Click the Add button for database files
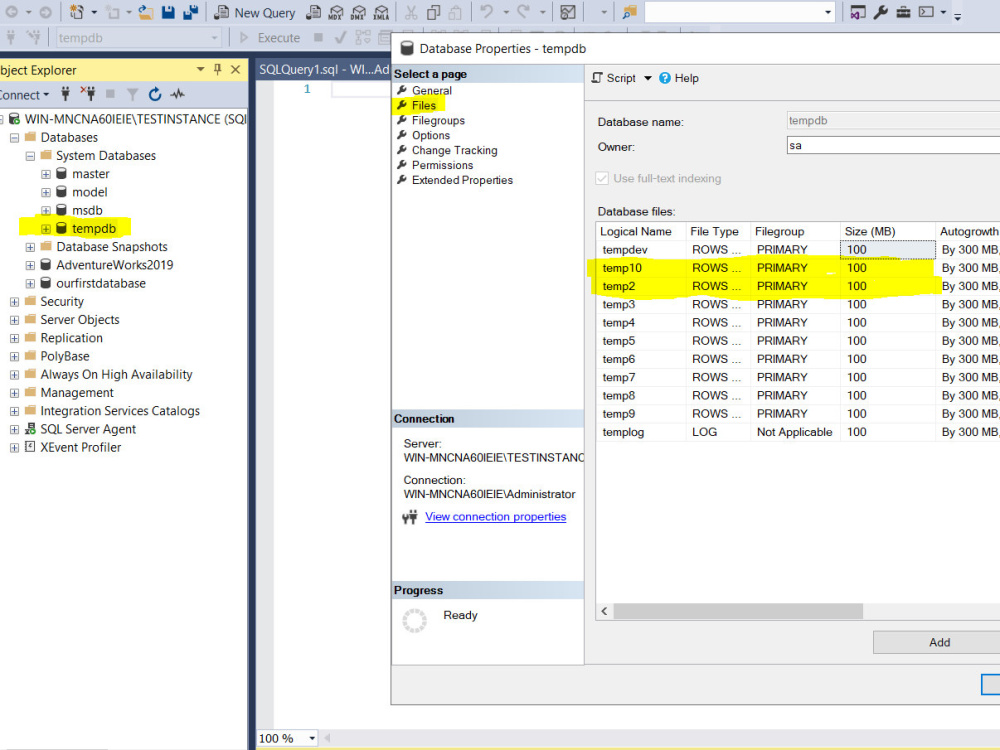 pyautogui.click(x=938, y=642)
